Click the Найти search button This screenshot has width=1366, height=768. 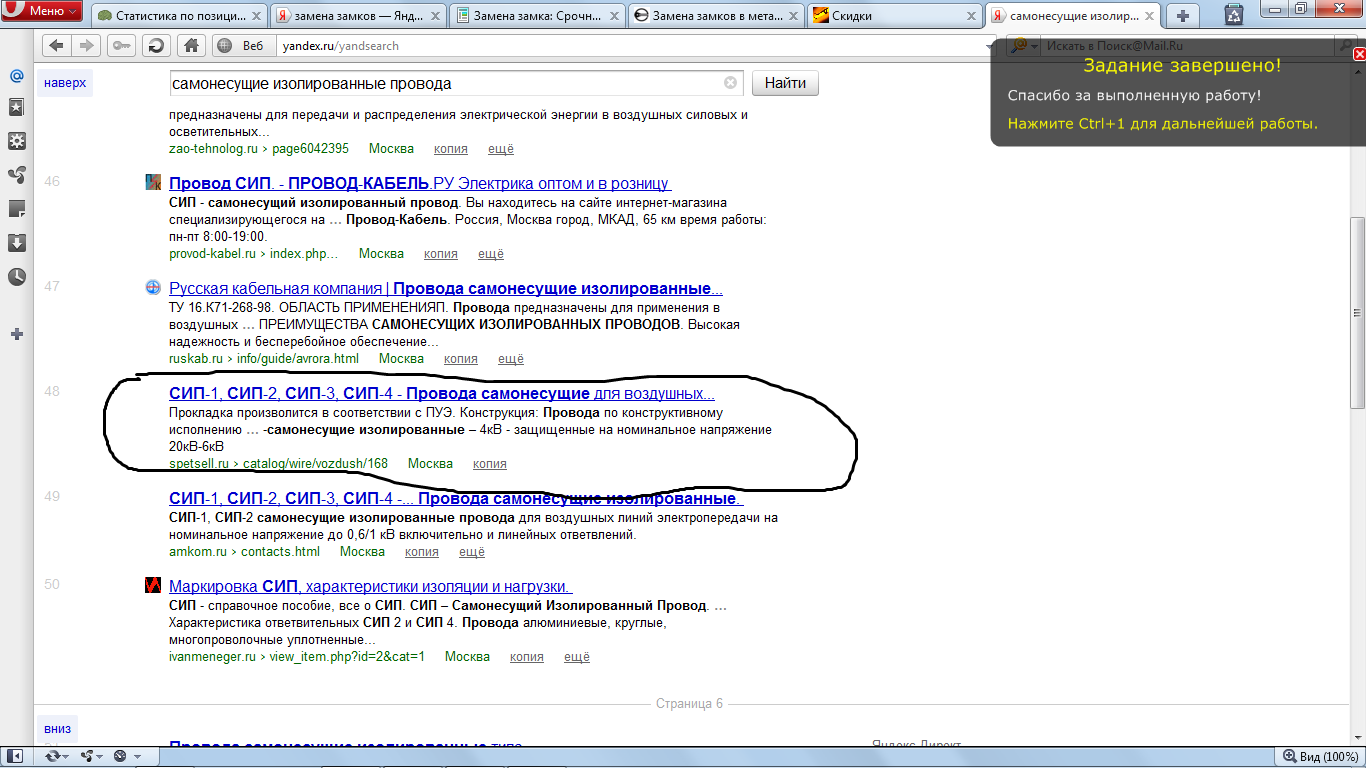(785, 83)
